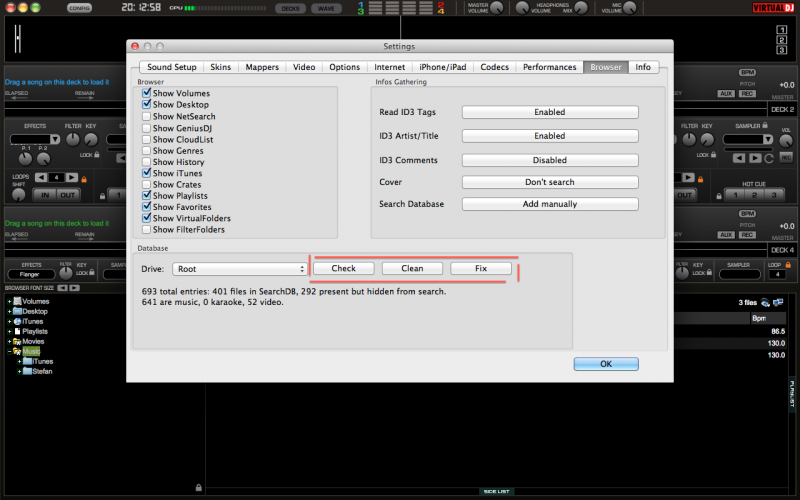Select waveform zoom level 2

(782, 40)
